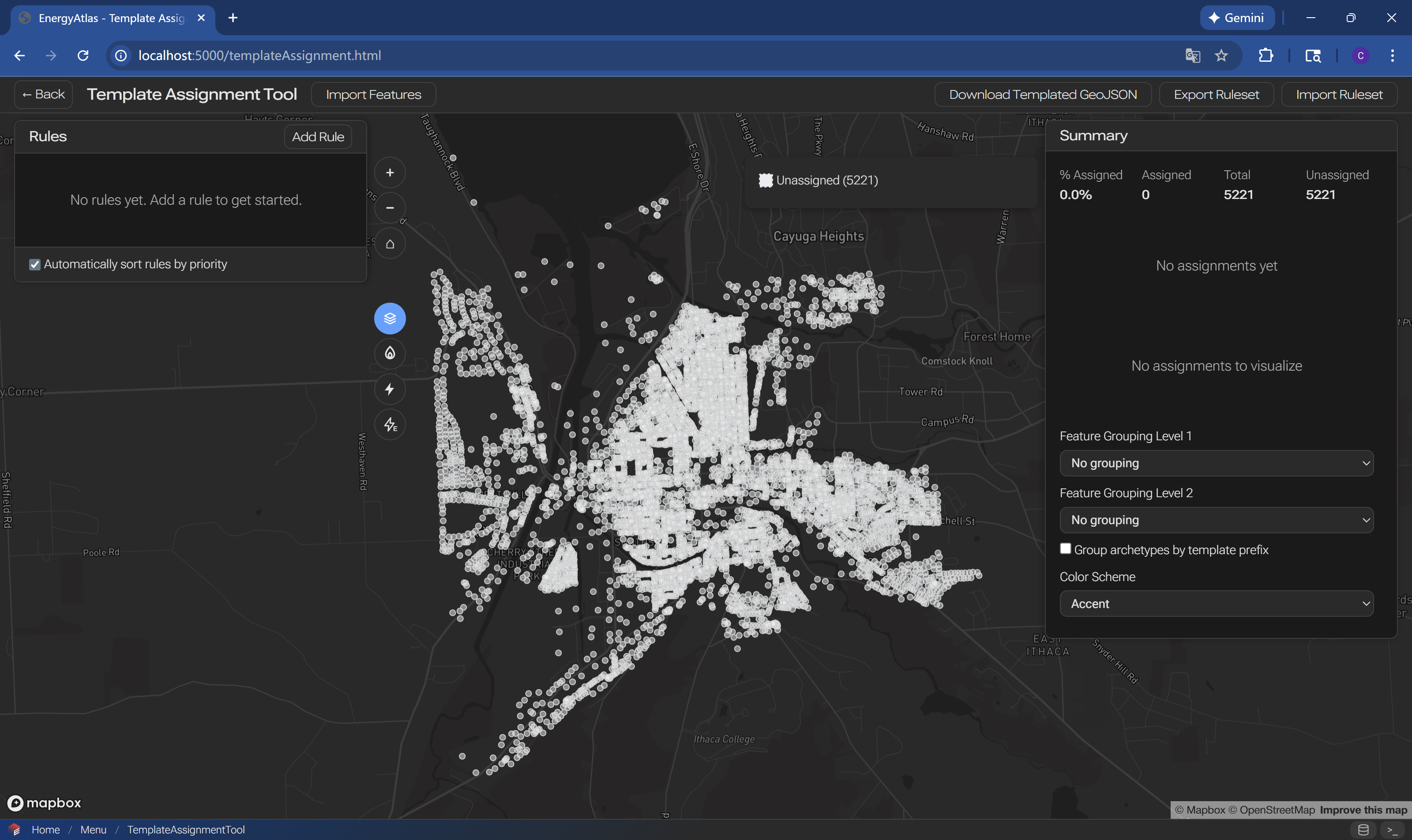Expand the Color Scheme Accent dropdown
Viewport: 1412px width, 840px height.
(1216, 604)
